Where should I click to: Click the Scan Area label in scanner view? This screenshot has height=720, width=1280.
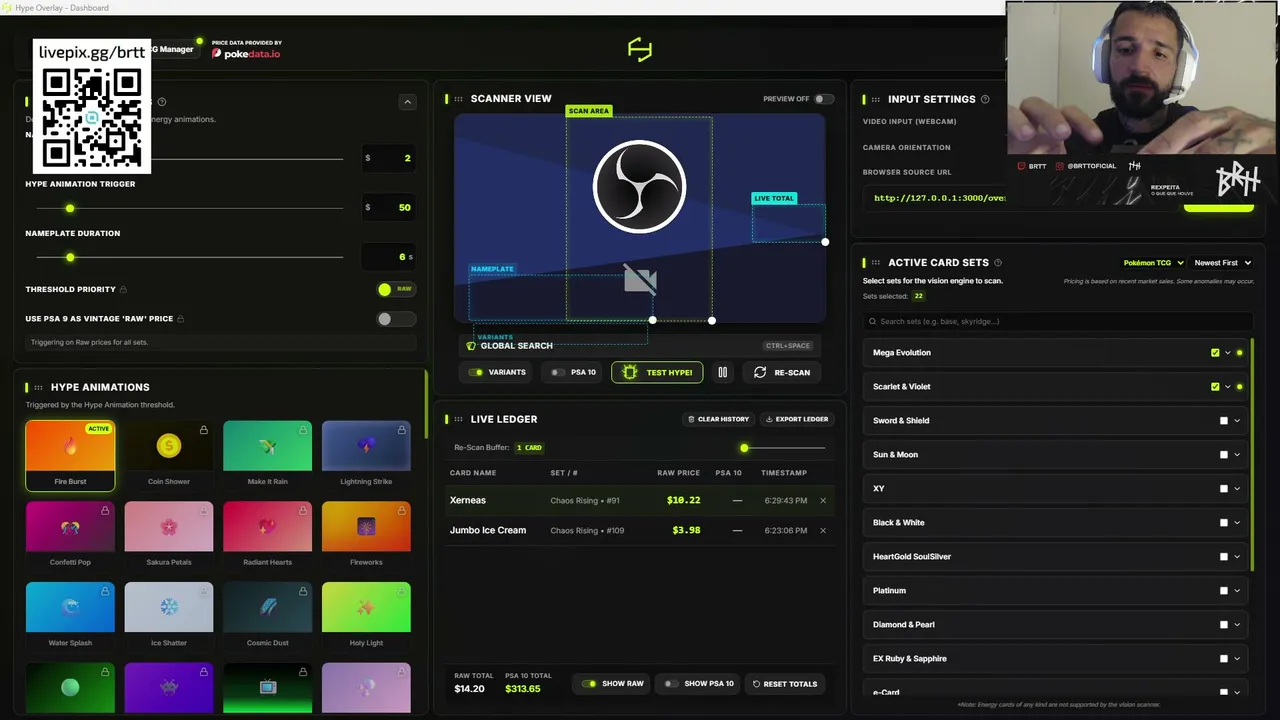588,111
